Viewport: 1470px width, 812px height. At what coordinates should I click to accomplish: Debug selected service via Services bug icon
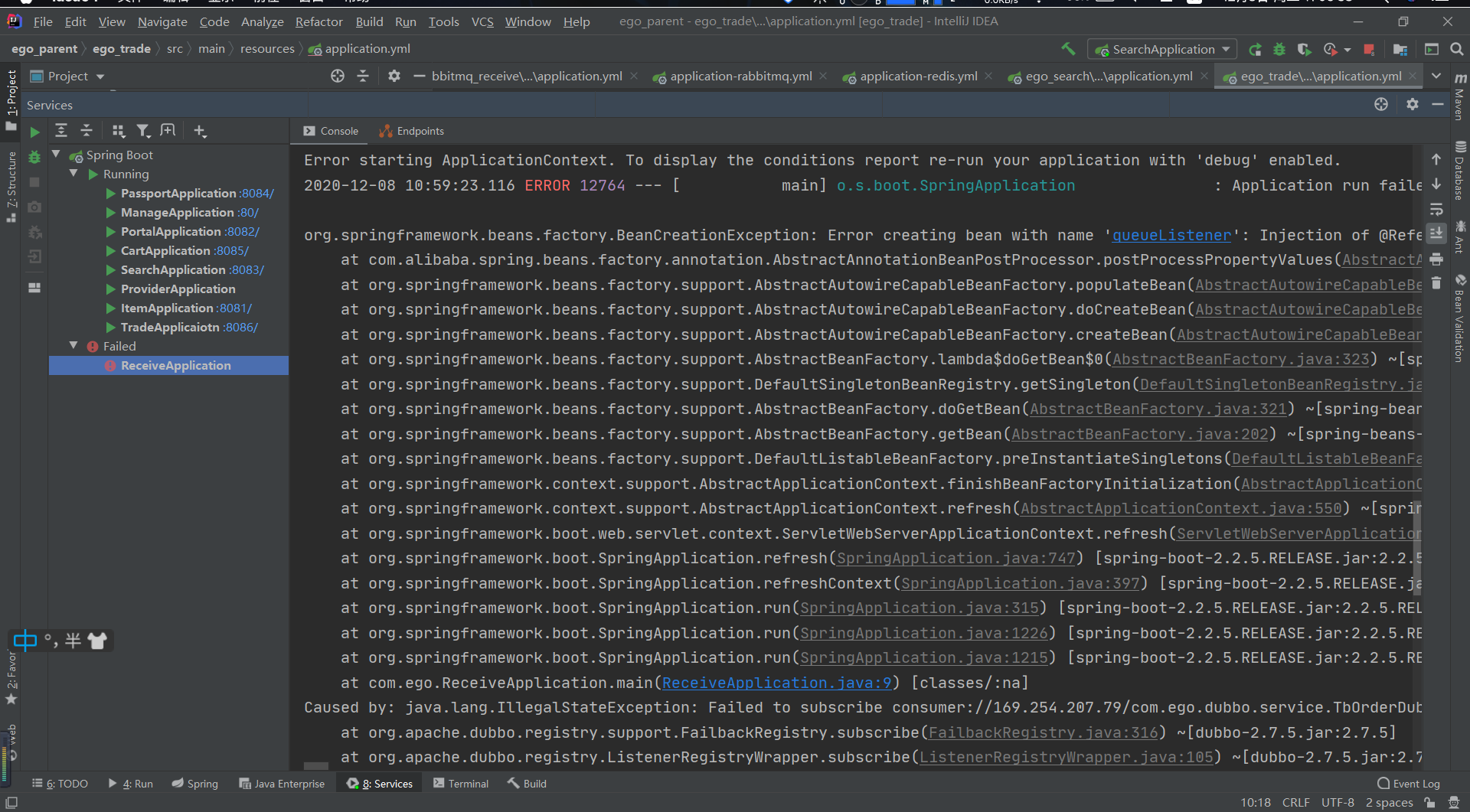tap(34, 157)
